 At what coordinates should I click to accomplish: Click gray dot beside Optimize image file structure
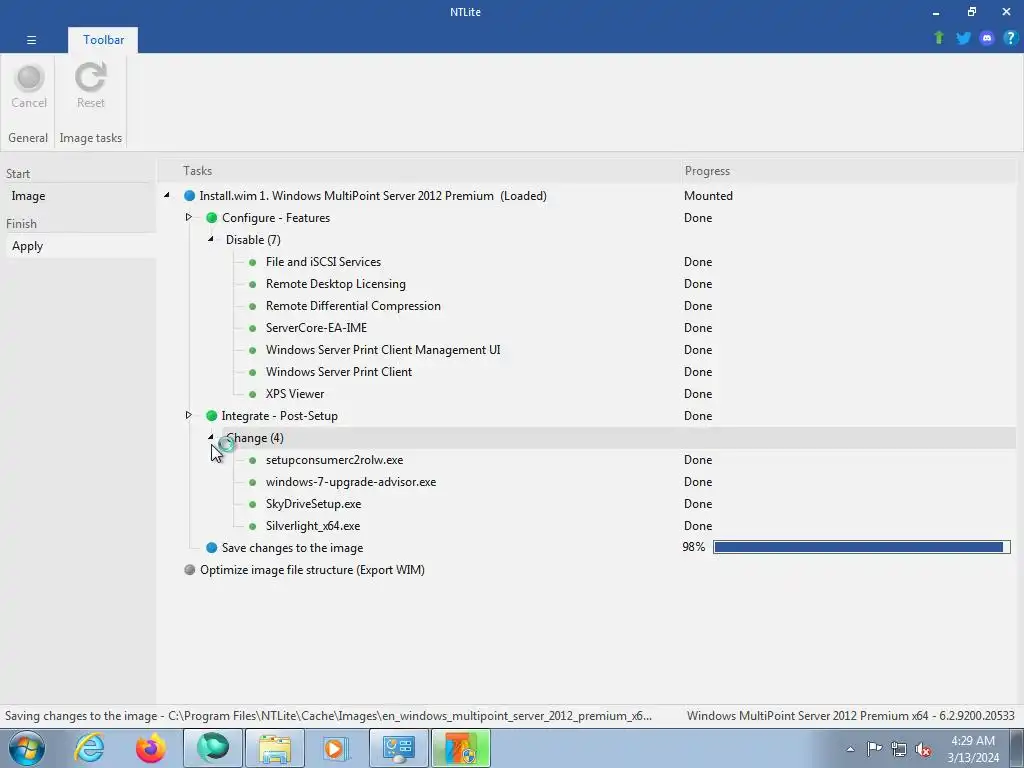click(189, 569)
